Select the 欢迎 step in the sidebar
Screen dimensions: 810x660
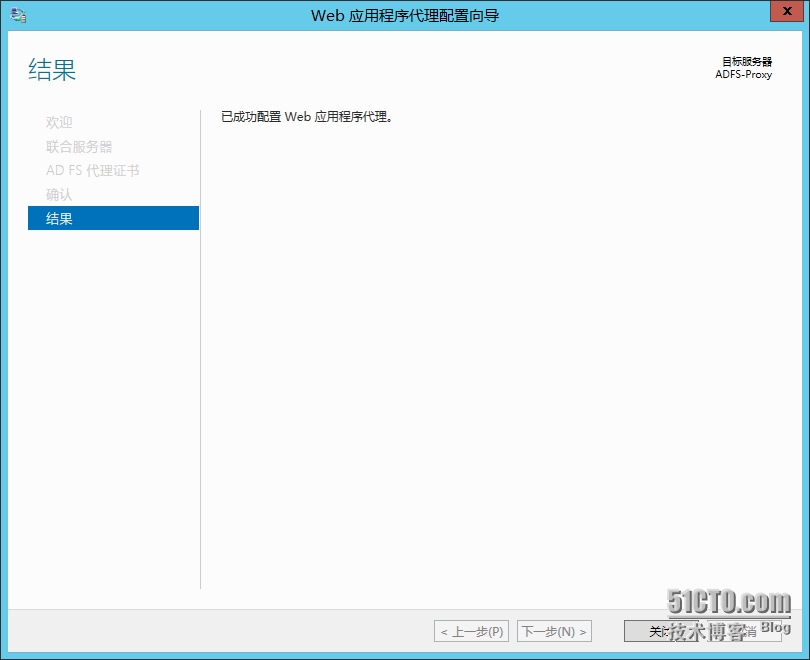point(59,122)
